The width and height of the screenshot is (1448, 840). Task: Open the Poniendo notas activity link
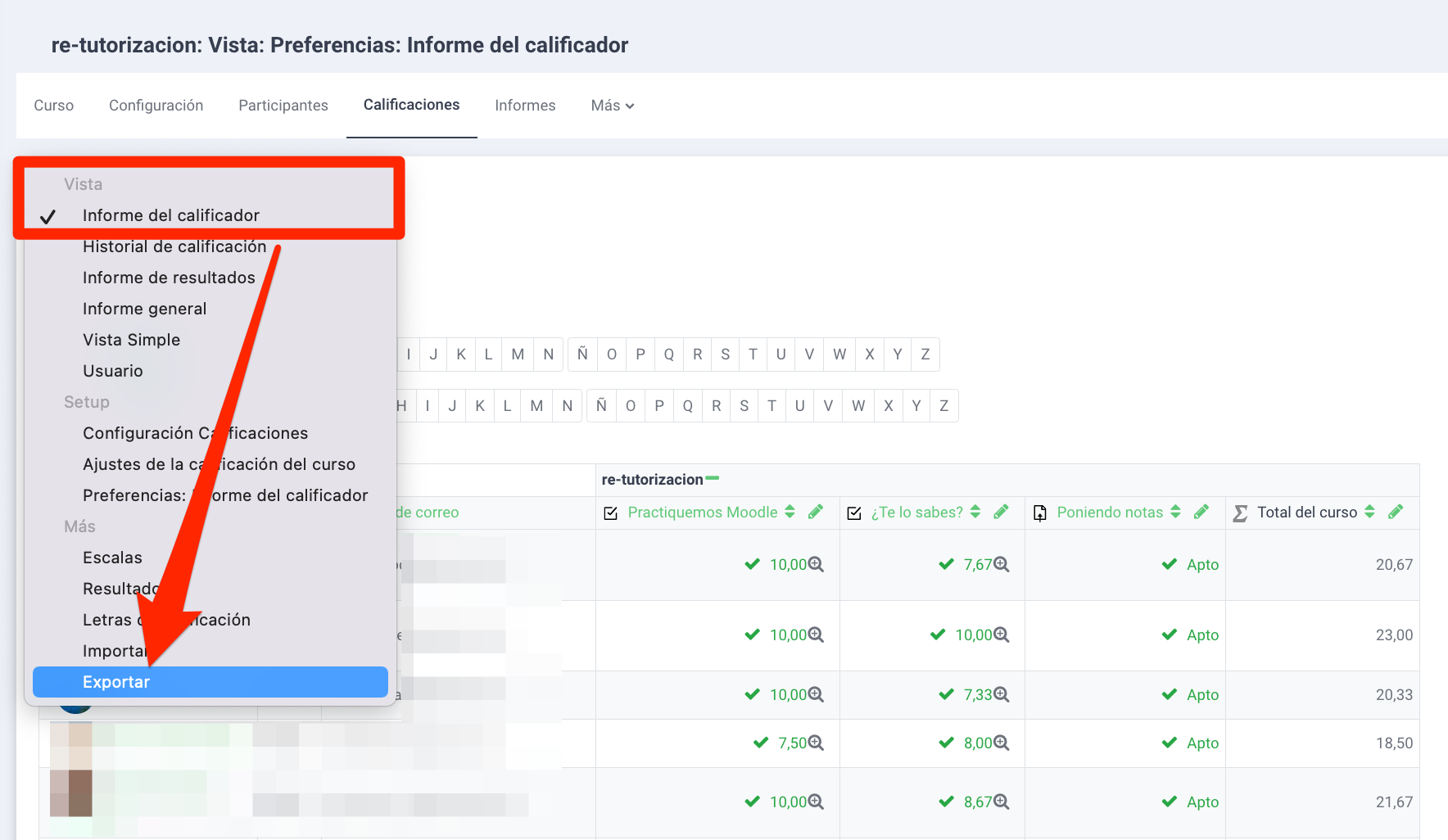tap(1110, 512)
